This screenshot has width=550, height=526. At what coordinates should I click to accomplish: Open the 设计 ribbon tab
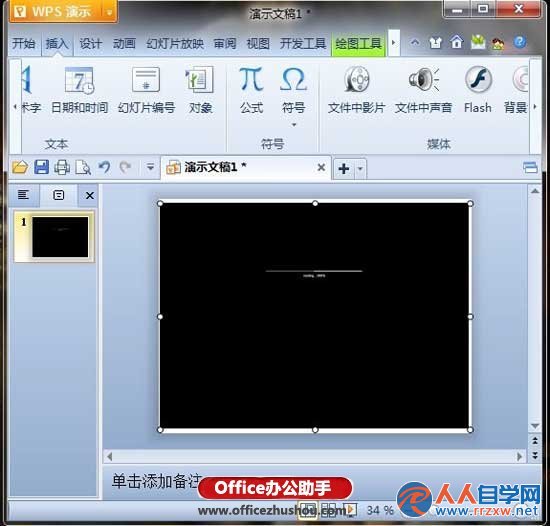click(x=90, y=44)
